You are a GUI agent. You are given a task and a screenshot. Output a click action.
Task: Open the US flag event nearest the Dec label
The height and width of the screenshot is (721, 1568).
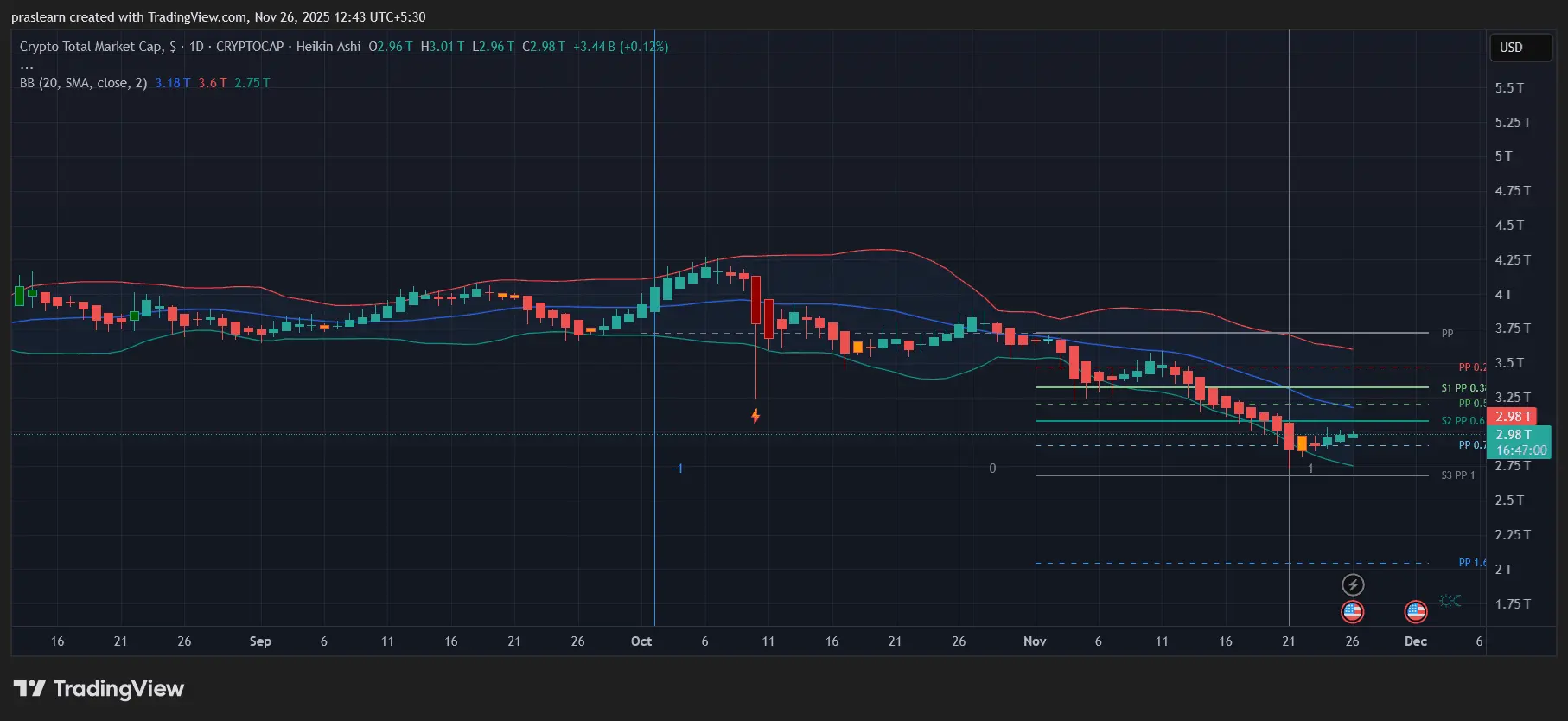(1416, 612)
